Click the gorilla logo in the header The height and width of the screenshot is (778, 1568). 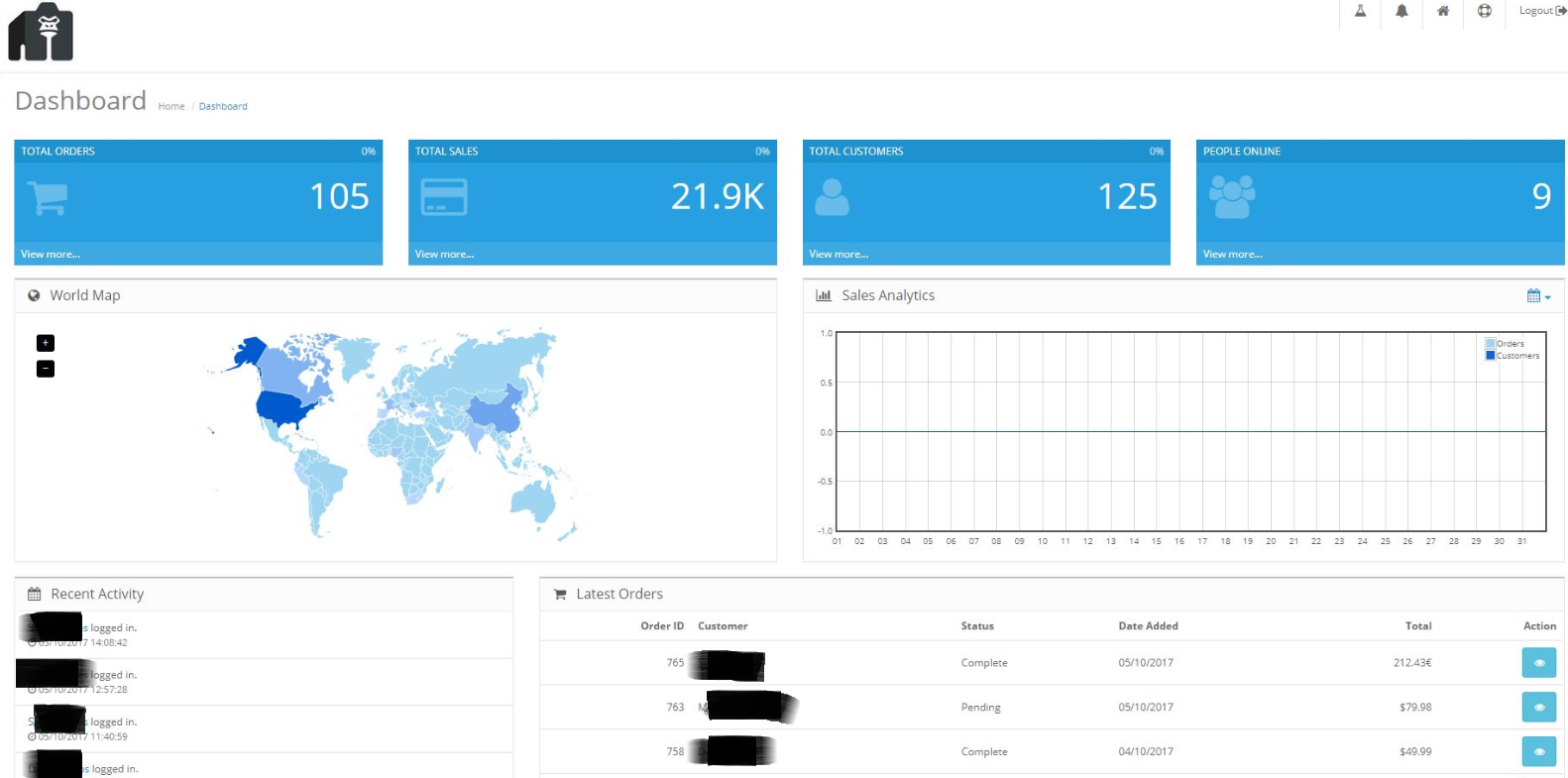coord(41,32)
